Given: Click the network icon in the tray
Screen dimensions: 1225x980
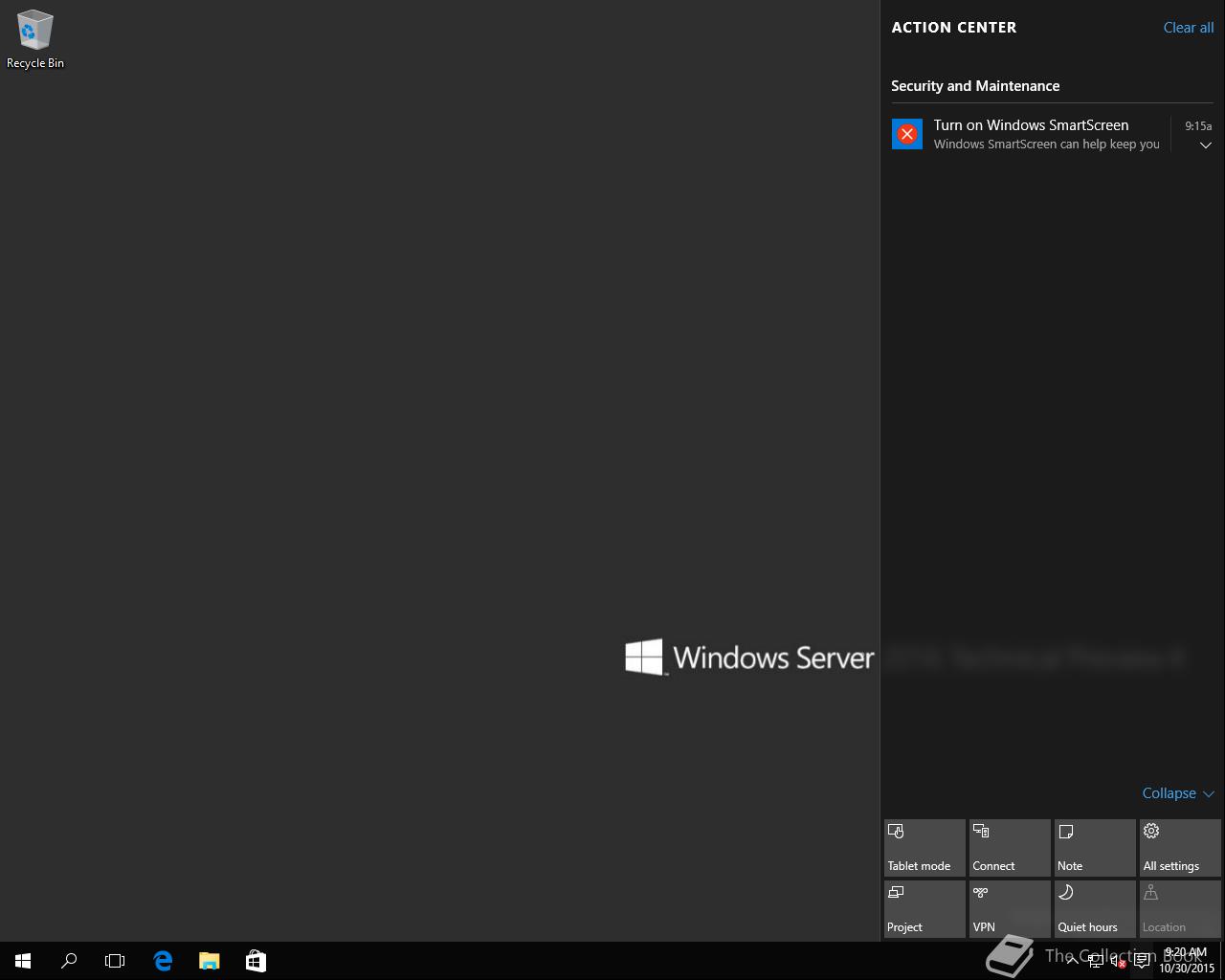Looking at the screenshot, I should click(x=1096, y=962).
